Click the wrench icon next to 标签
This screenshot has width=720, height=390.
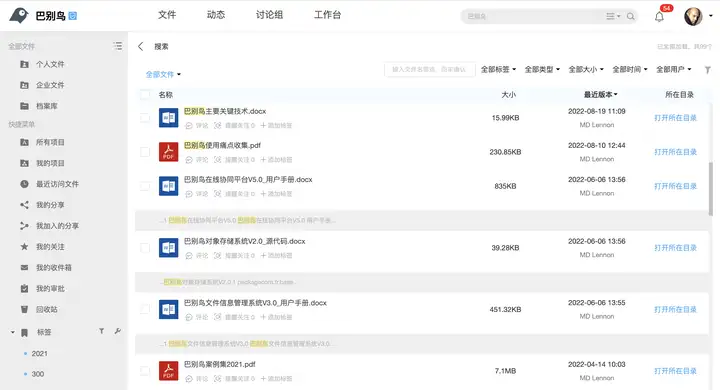click(118, 331)
